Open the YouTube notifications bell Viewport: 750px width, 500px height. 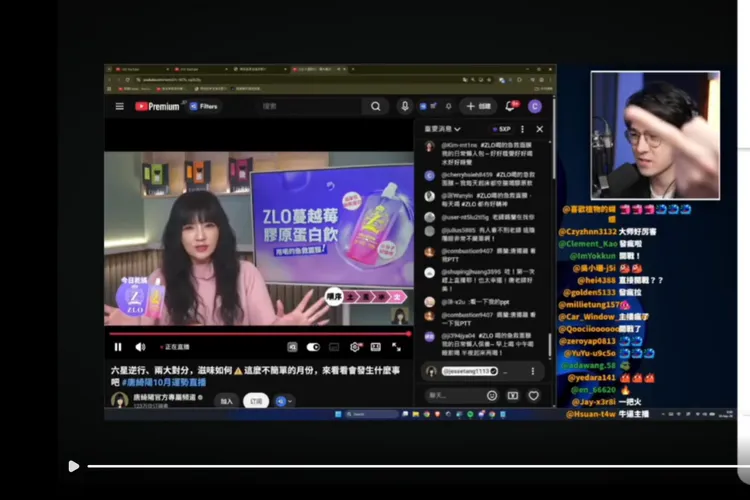coord(511,106)
